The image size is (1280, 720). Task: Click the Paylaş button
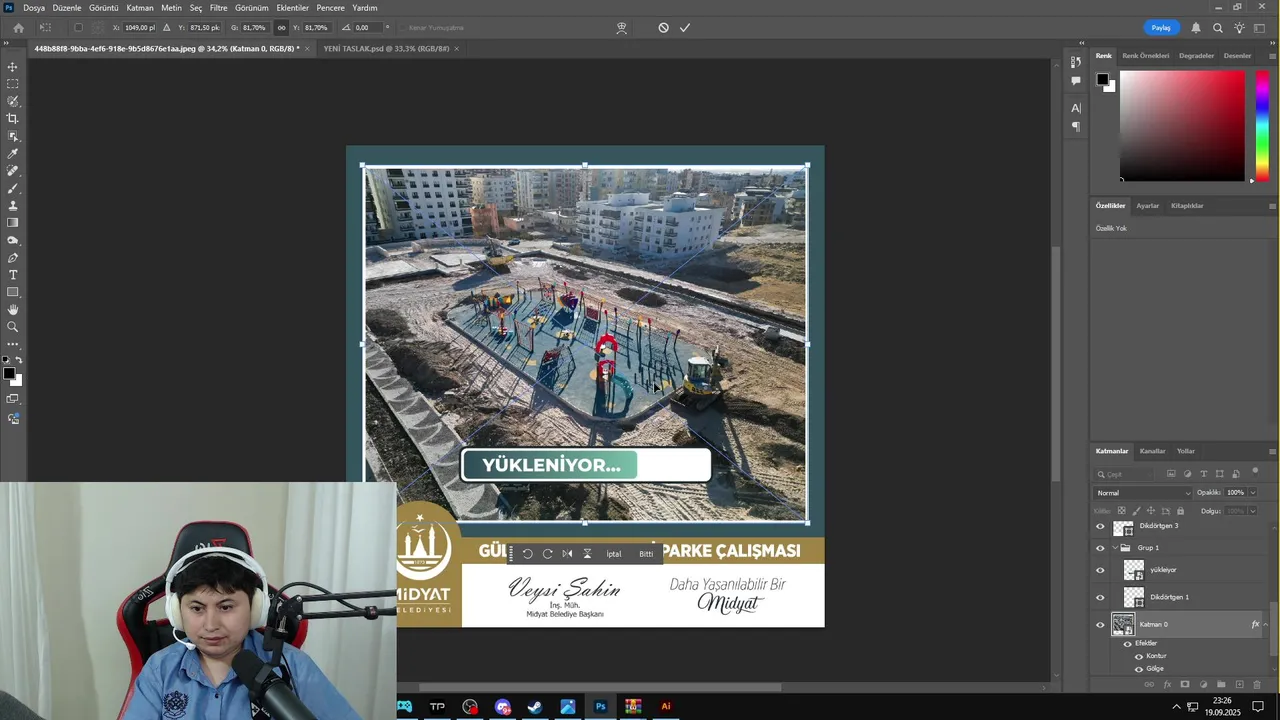tap(1161, 28)
